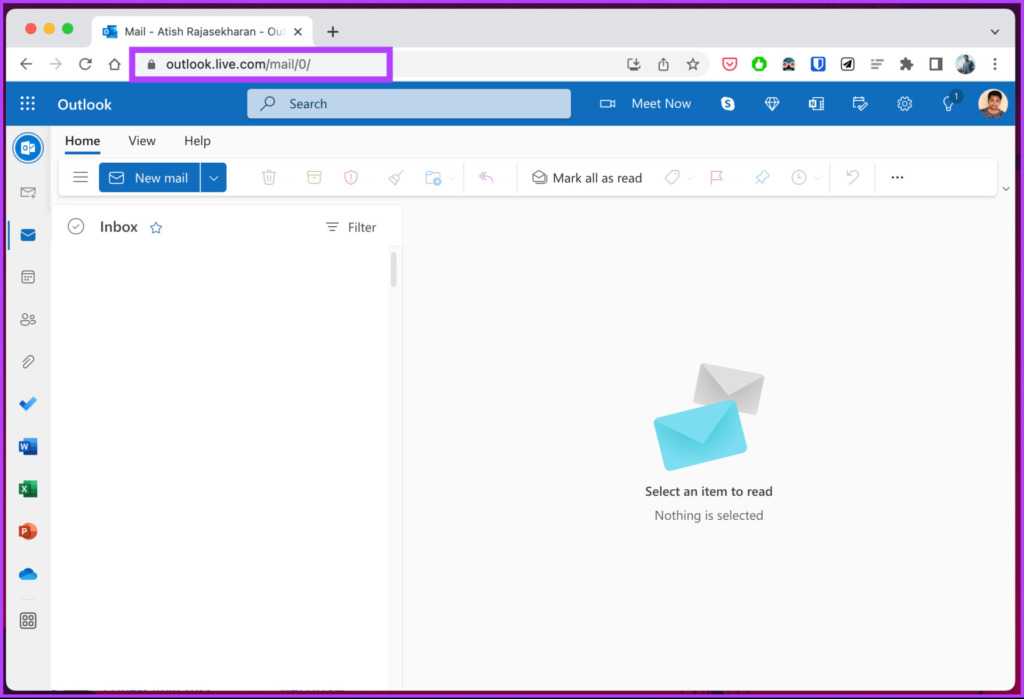Open a new browser tab
This screenshot has width=1024, height=699.
click(x=332, y=31)
